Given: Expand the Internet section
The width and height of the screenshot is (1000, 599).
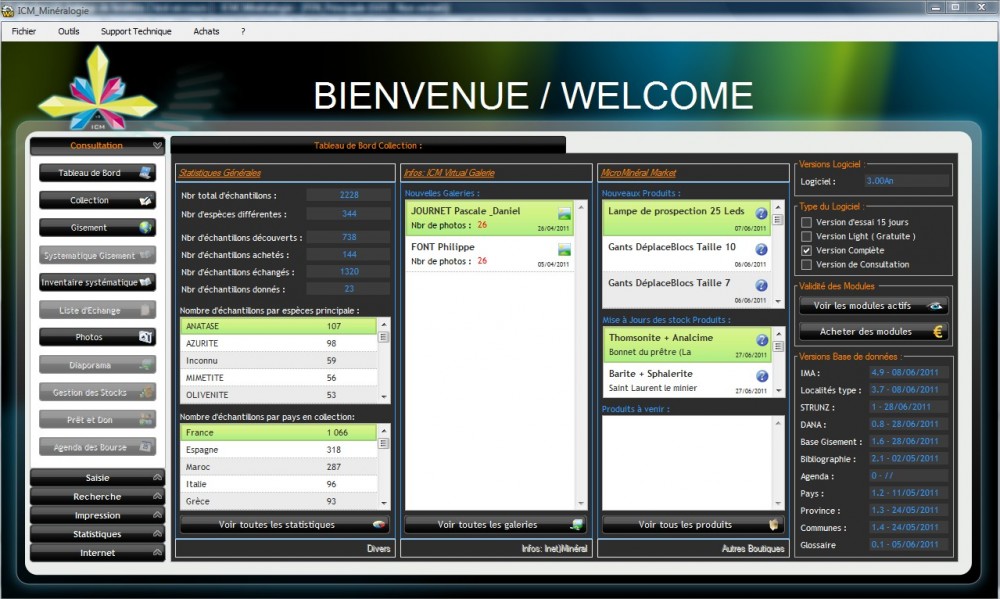Looking at the screenshot, I should coord(97,553).
